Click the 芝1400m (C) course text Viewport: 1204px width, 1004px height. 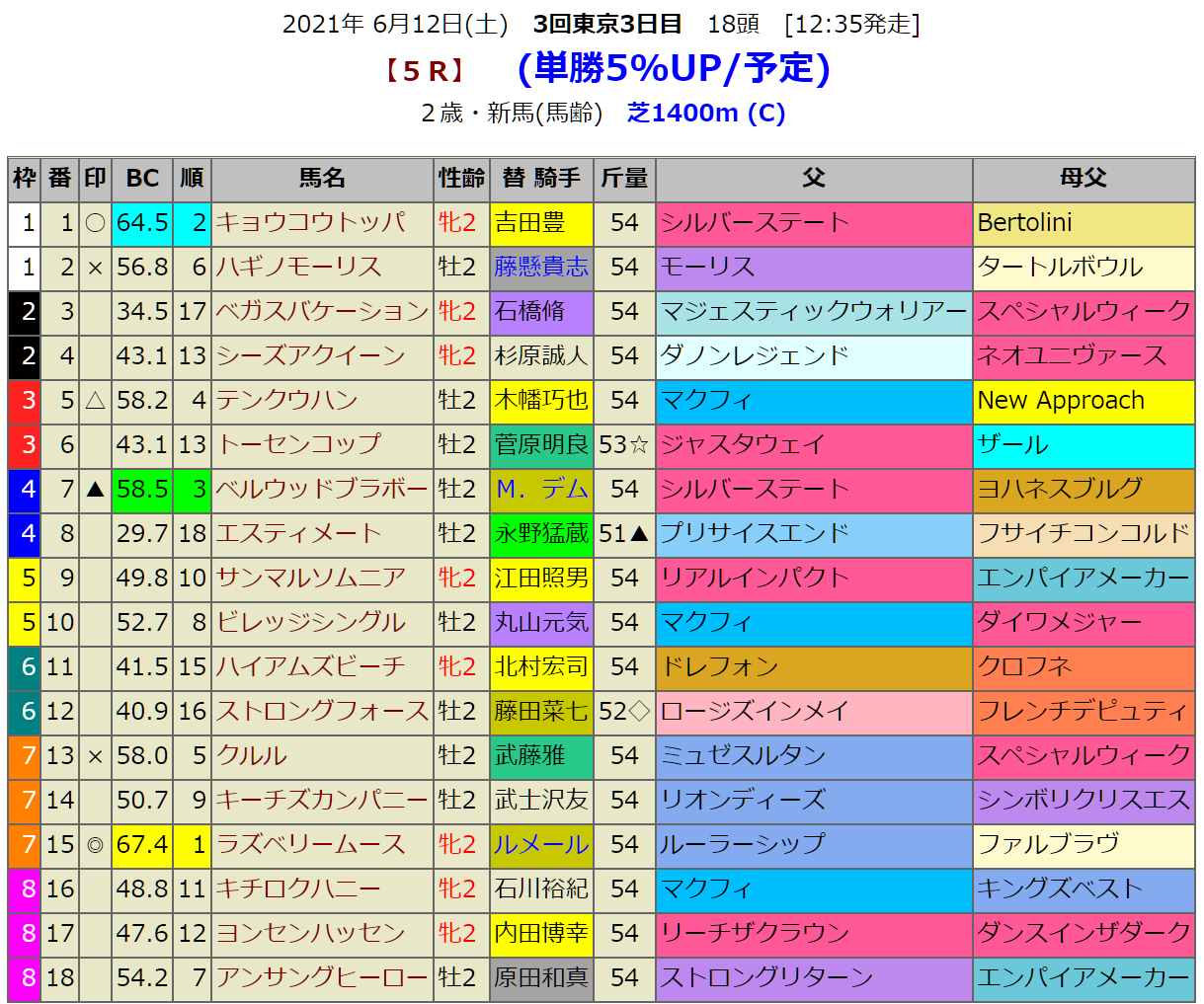pyautogui.click(x=706, y=114)
